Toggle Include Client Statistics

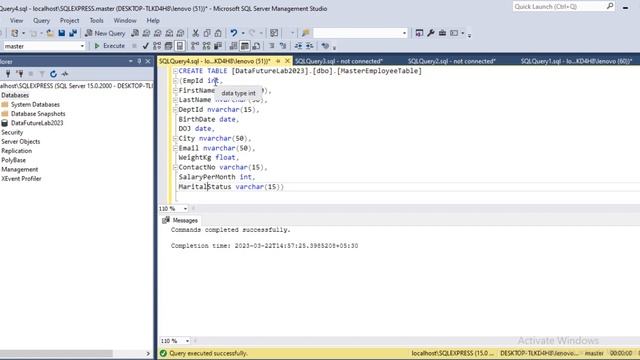tap(218, 46)
